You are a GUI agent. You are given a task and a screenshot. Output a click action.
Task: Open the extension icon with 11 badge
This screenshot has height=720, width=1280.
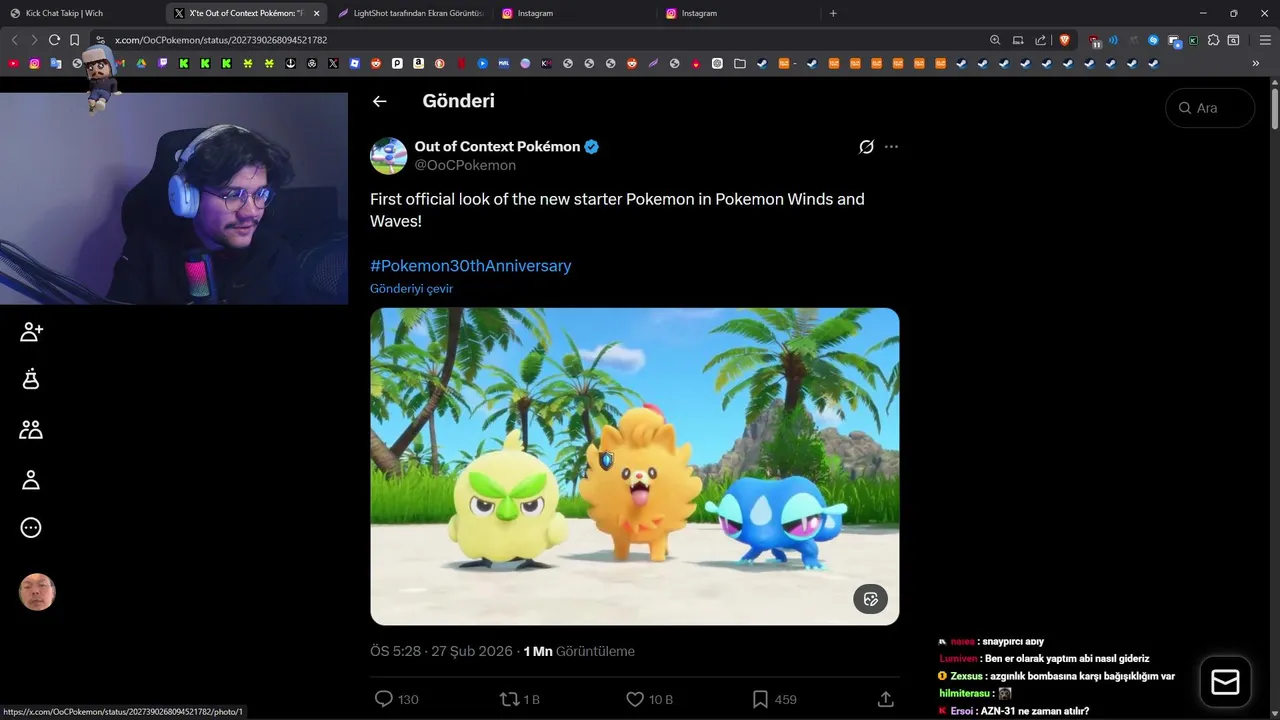point(1095,41)
